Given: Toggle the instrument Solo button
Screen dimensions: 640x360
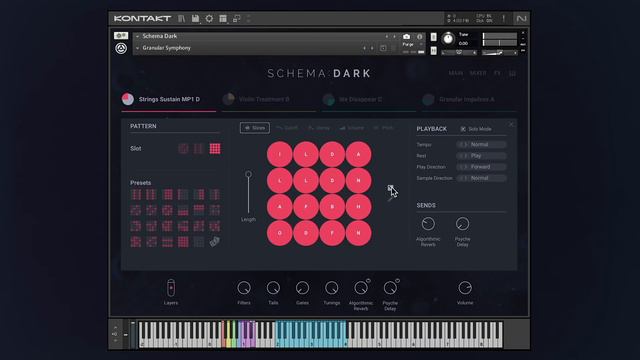Looking at the screenshot, I should point(433,37).
